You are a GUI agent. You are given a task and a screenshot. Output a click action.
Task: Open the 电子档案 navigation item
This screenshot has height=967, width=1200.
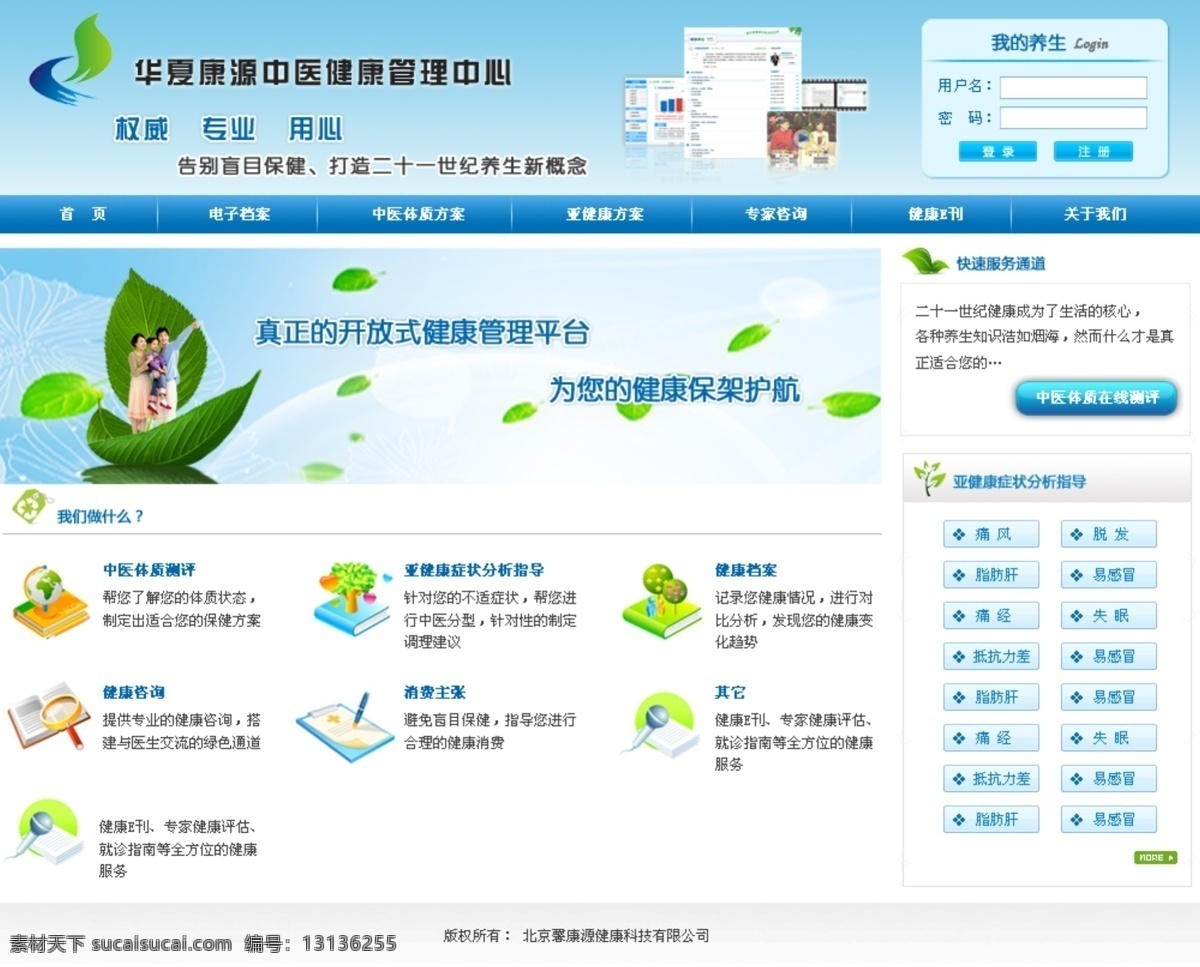239,214
